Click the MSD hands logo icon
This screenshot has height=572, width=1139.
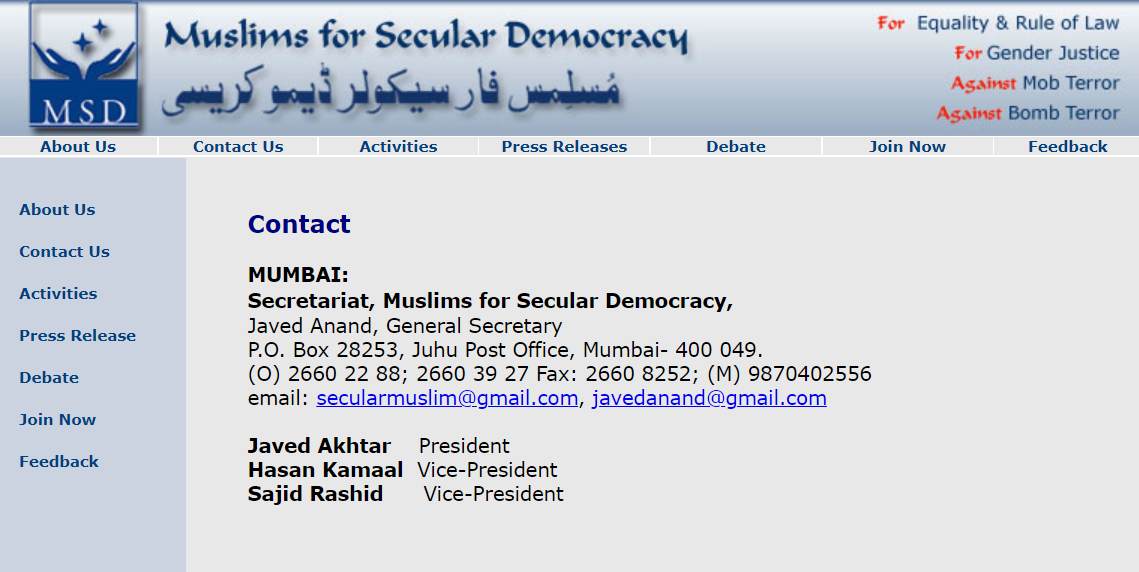coord(84,66)
